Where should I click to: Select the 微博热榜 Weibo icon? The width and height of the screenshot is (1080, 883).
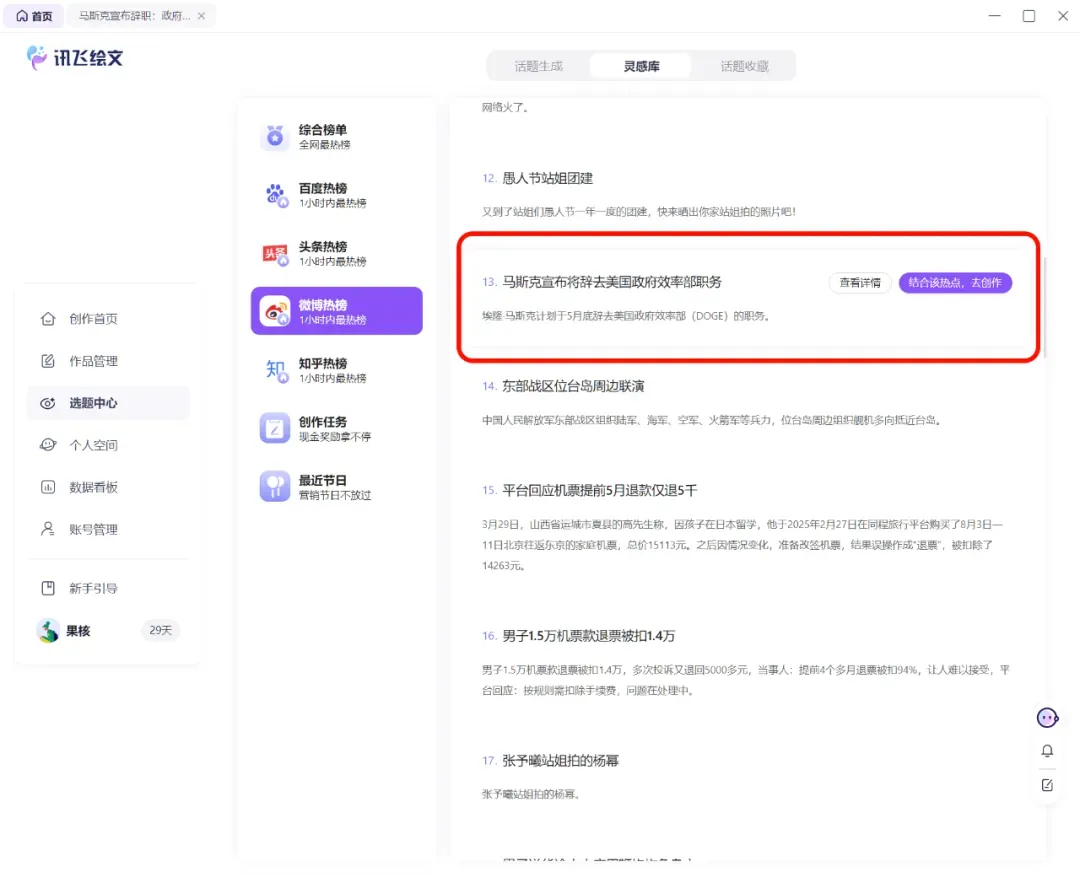275,311
